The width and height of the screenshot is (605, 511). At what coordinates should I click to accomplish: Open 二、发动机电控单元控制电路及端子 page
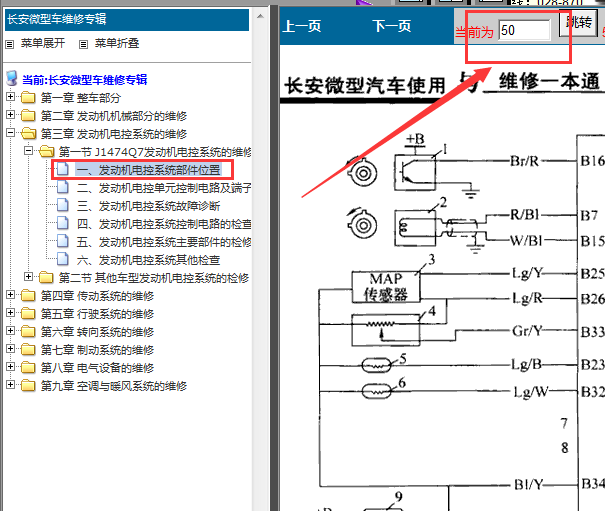tap(164, 188)
